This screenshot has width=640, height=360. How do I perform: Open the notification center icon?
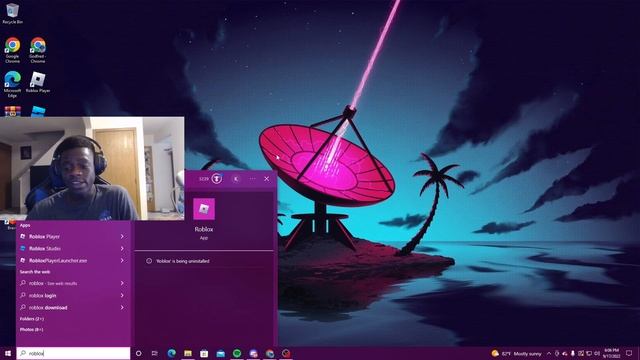pyautogui.click(x=629, y=353)
